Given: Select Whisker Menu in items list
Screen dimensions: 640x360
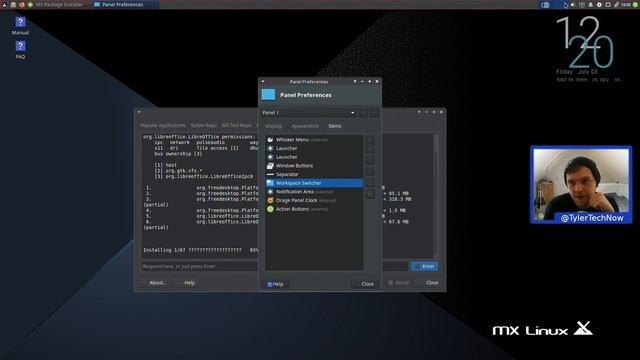Looking at the screenshot, I should tap(314, 140).
